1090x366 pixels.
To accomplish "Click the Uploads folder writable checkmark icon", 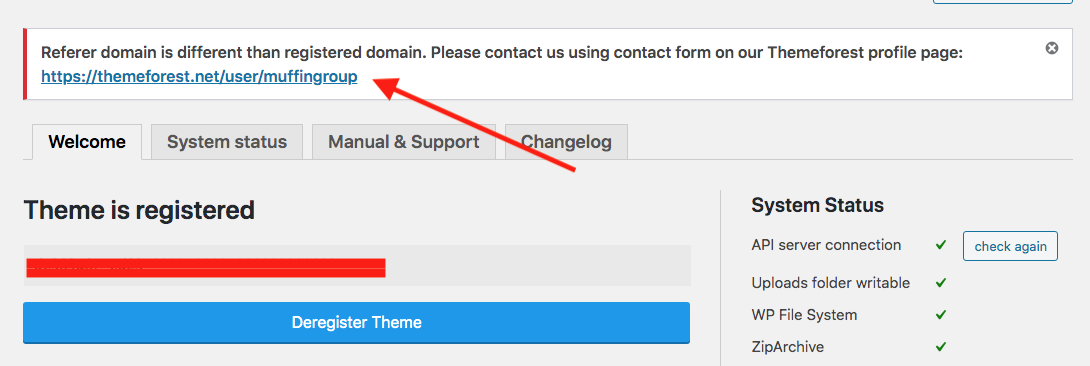I will (x=941, y=283).
